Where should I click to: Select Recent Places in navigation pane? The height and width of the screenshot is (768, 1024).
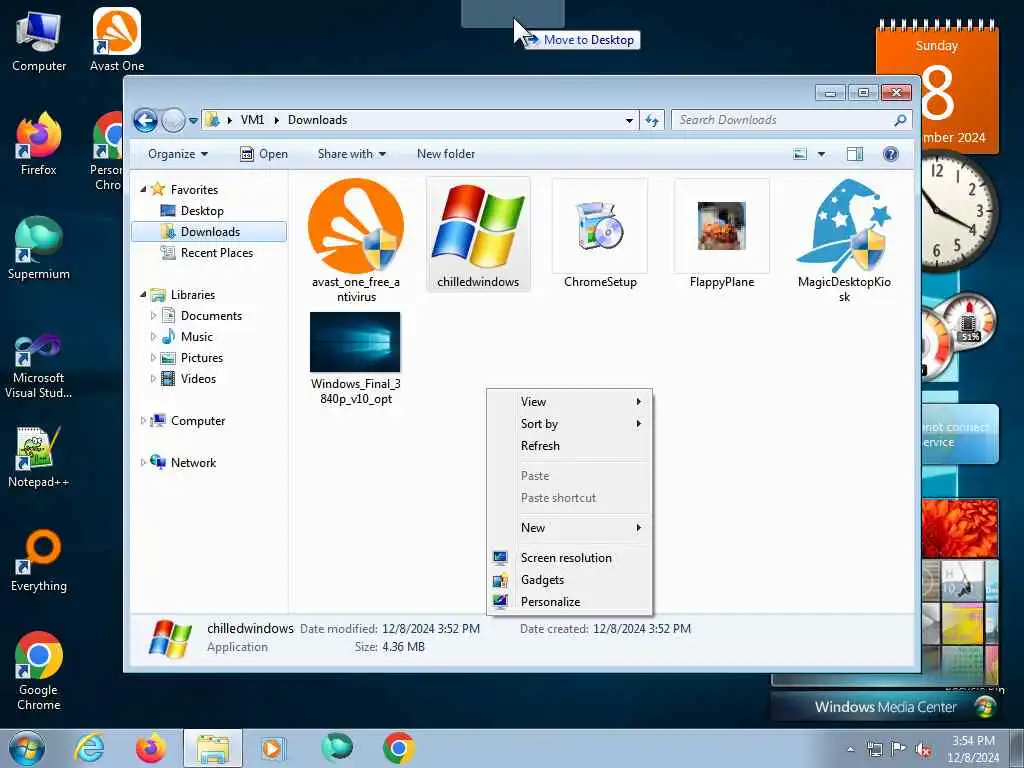pyautogui.click(x=216, y=253)
